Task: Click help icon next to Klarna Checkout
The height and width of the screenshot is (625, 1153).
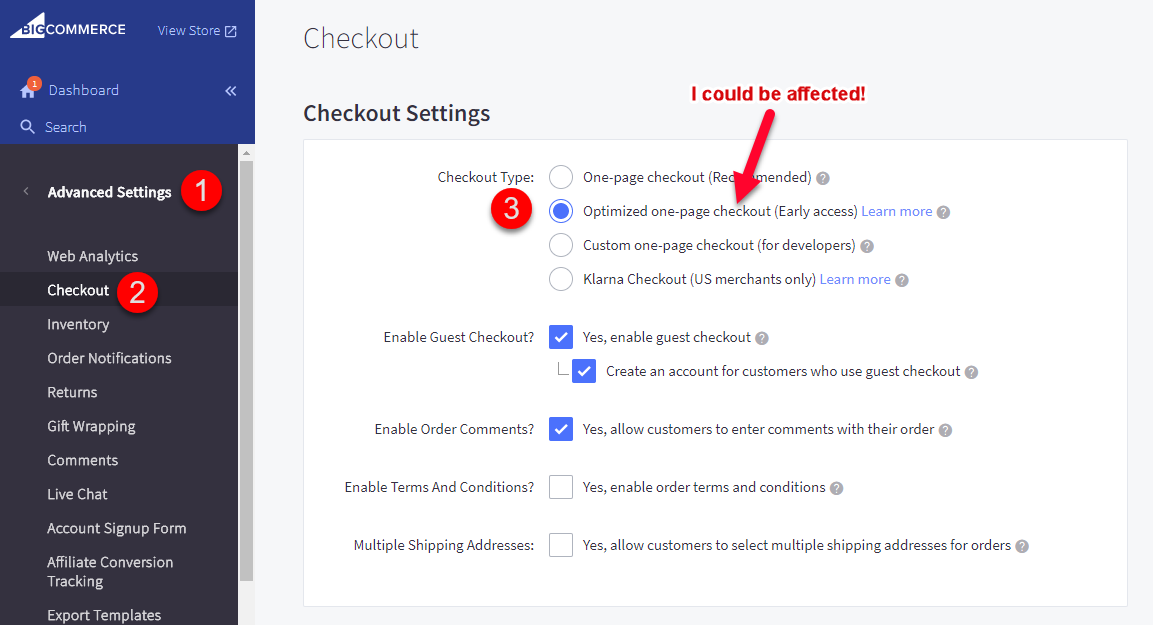Action: (902, 280)
